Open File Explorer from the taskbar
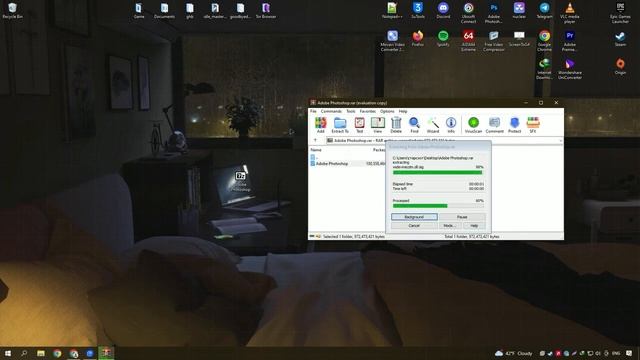 tap(41, 353)
